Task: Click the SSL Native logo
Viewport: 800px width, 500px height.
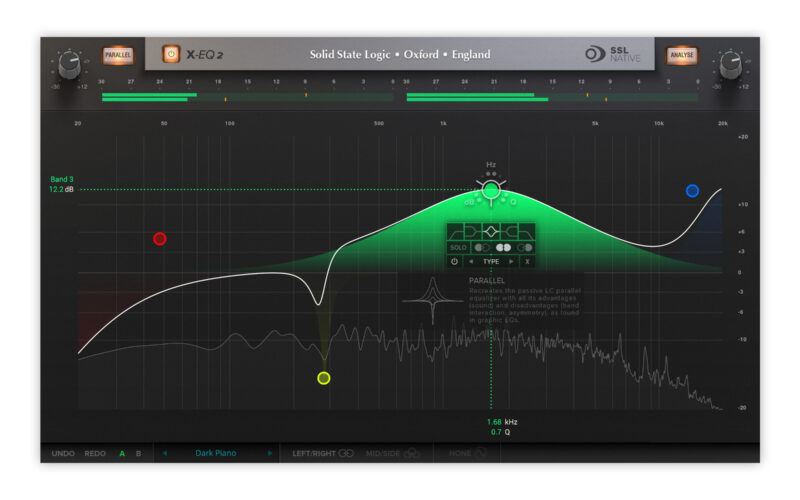Action: pyautogui.click(x=612, y=54)
